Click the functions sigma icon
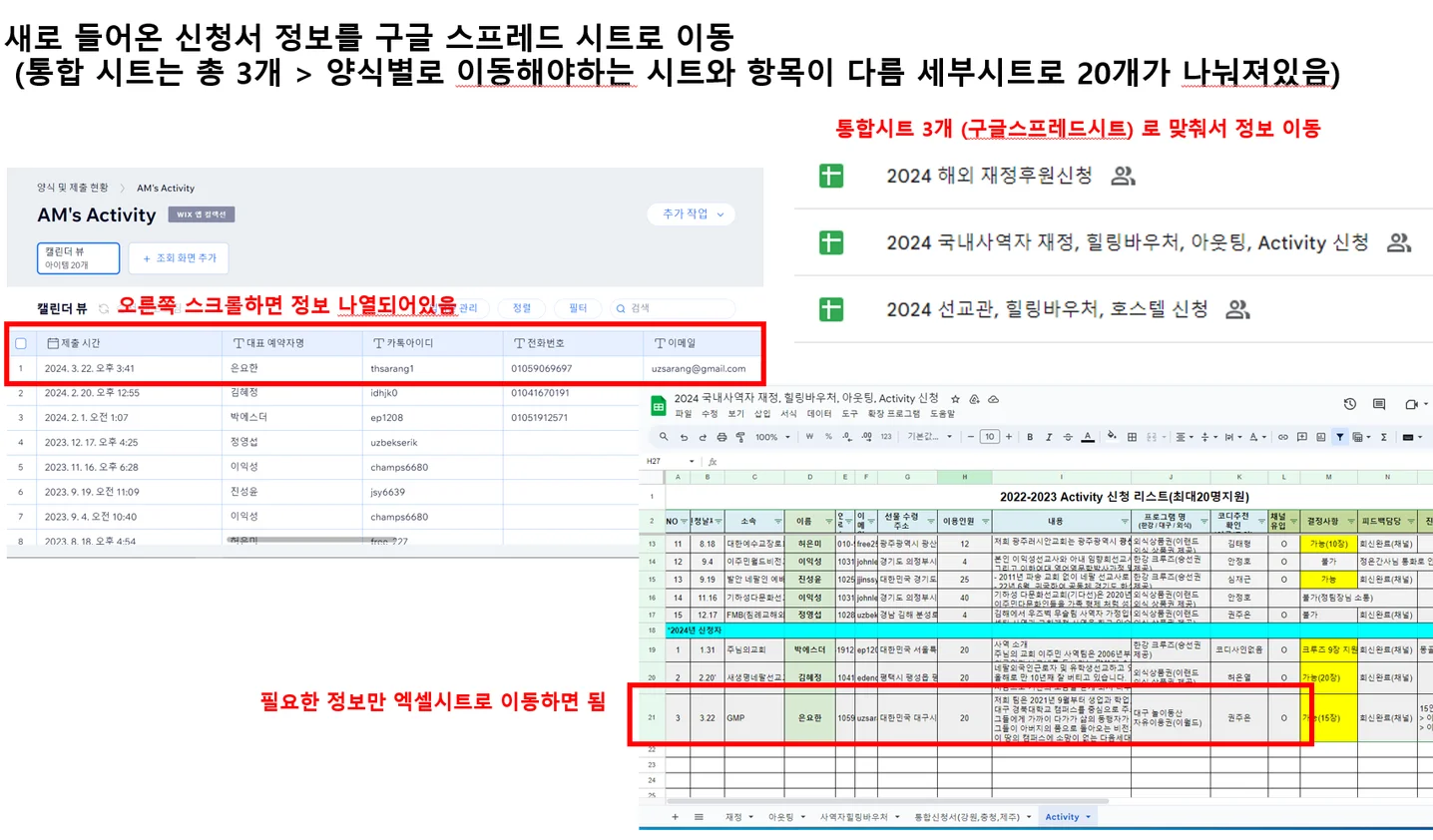 [1383, 437]
